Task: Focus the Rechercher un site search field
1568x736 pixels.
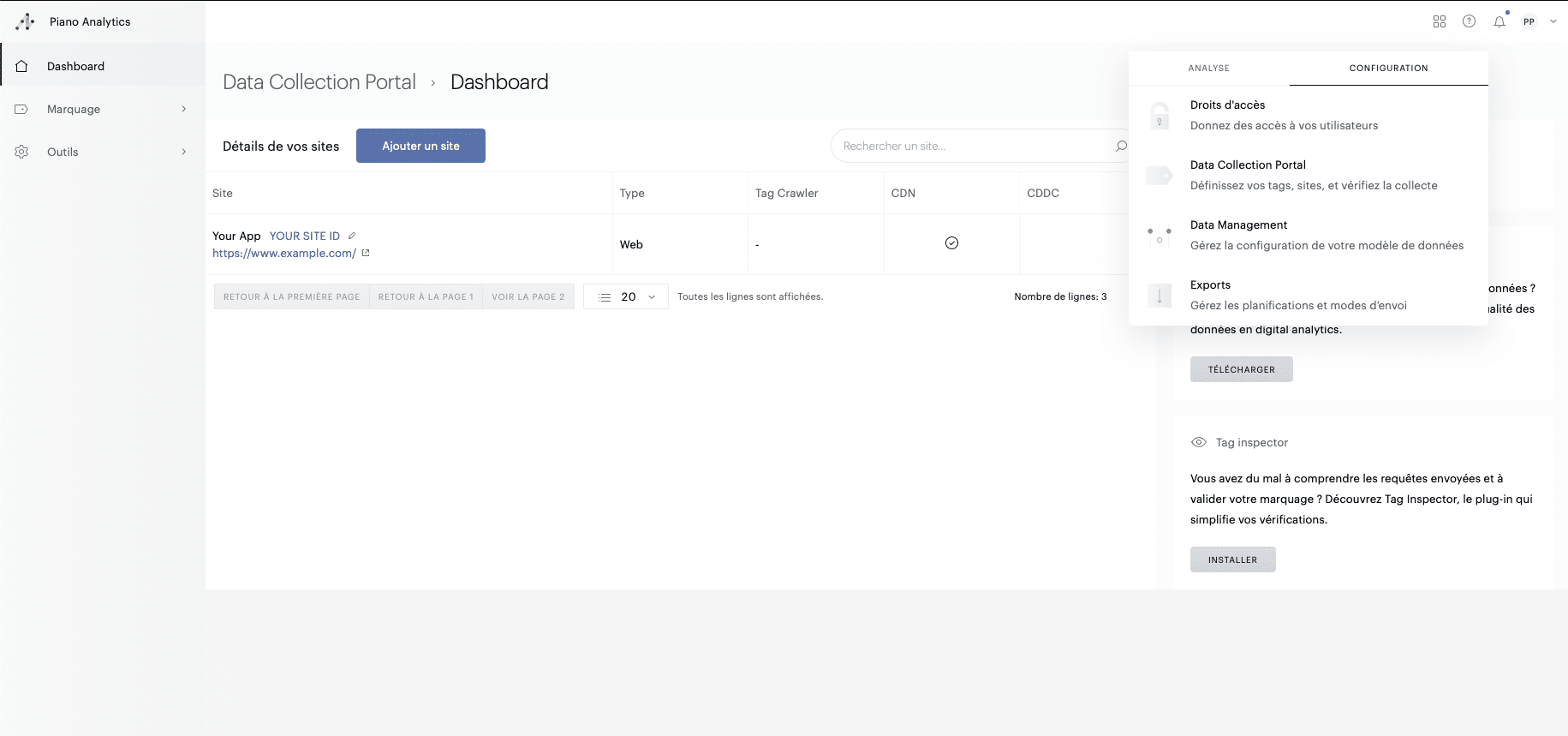Action: coord(968,147)
